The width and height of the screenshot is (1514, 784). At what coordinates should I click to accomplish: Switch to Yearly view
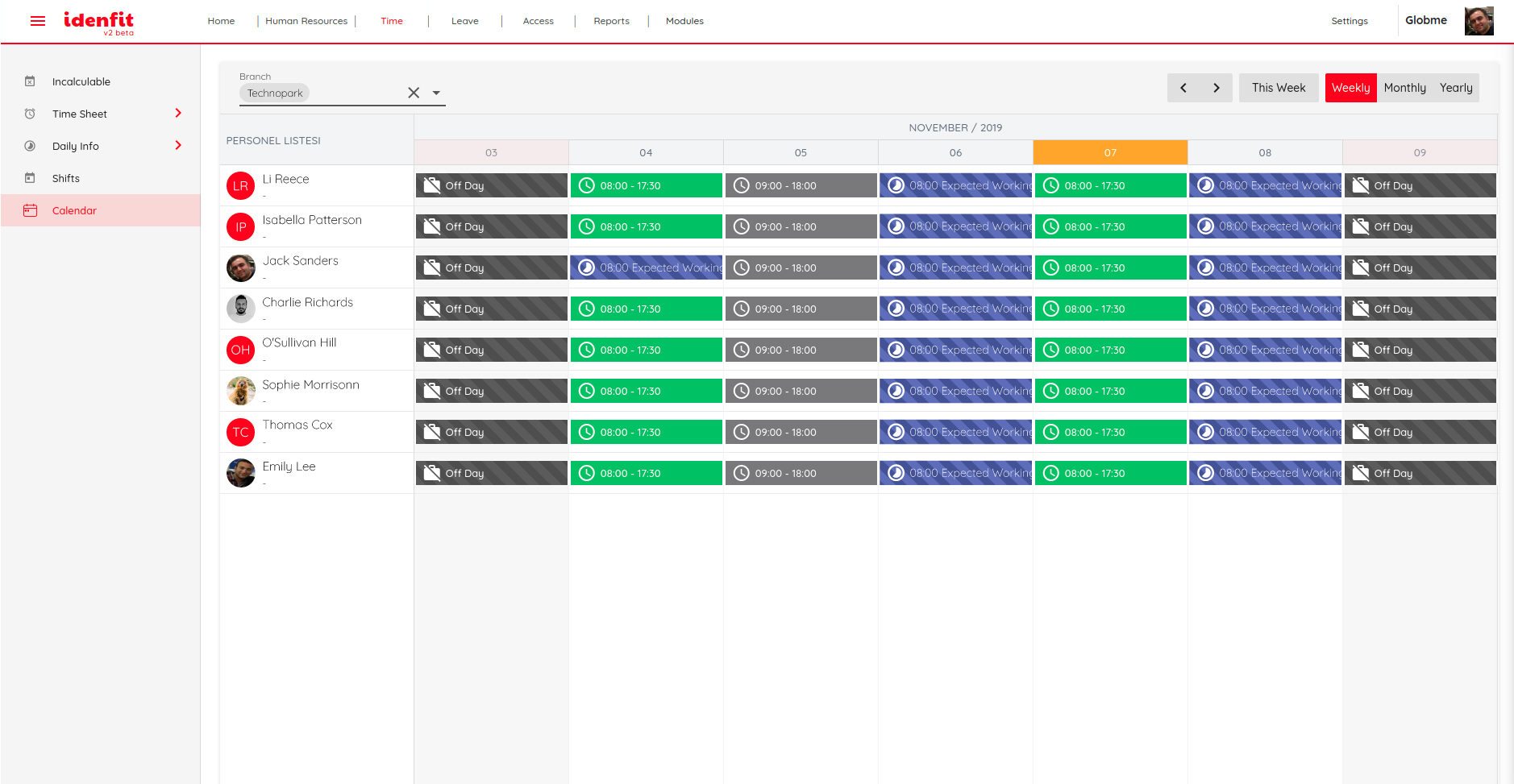tap(1456, 88)
